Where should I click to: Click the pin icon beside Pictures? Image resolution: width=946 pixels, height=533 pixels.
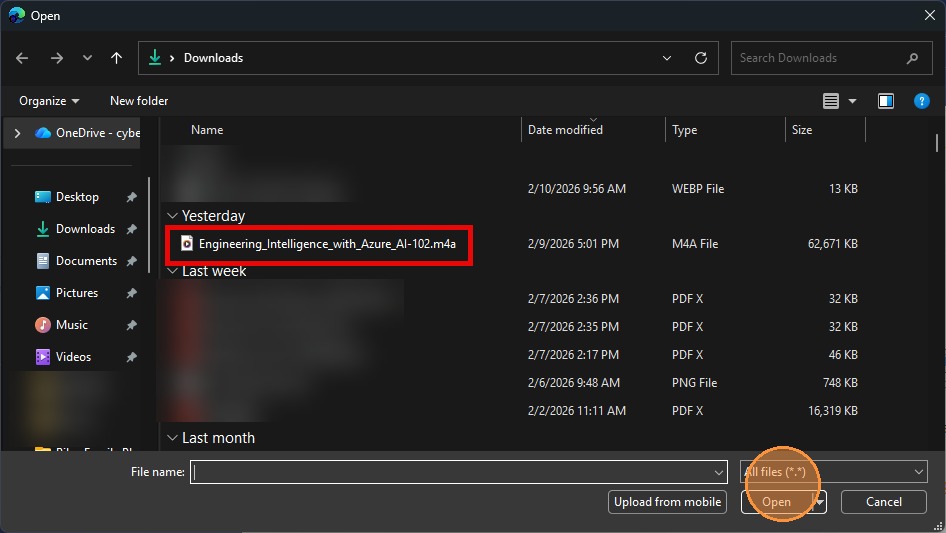tap(132, 293)
